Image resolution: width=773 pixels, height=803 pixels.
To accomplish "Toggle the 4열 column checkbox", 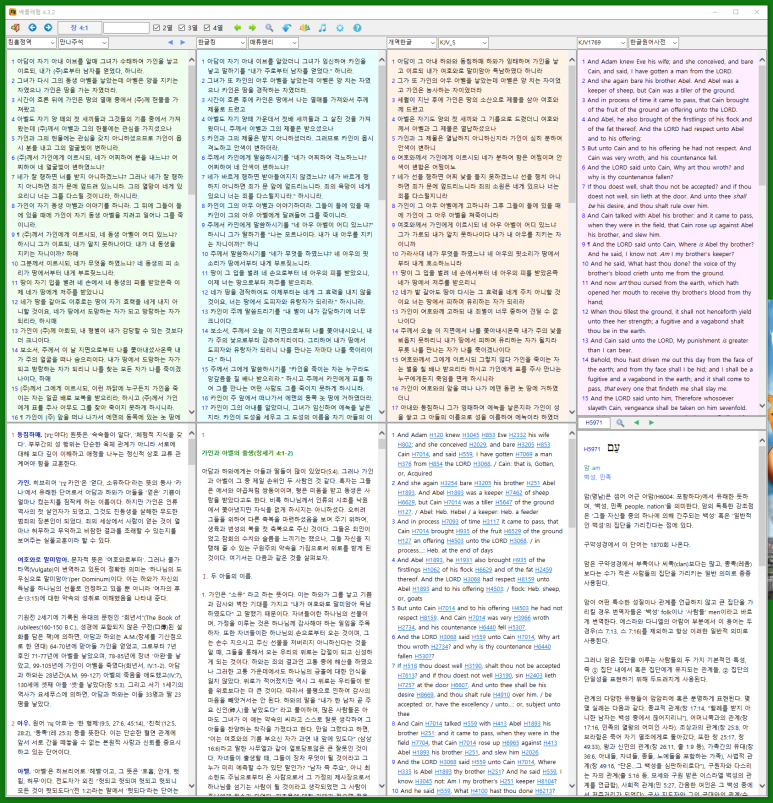I will tap(213, 28).
